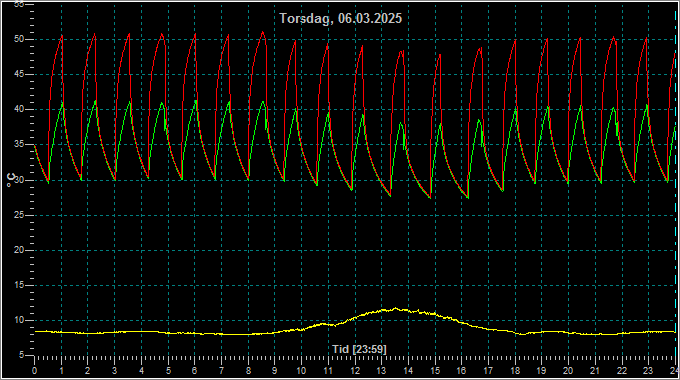Click the 10 label on temperature axis

click(18, 320)
